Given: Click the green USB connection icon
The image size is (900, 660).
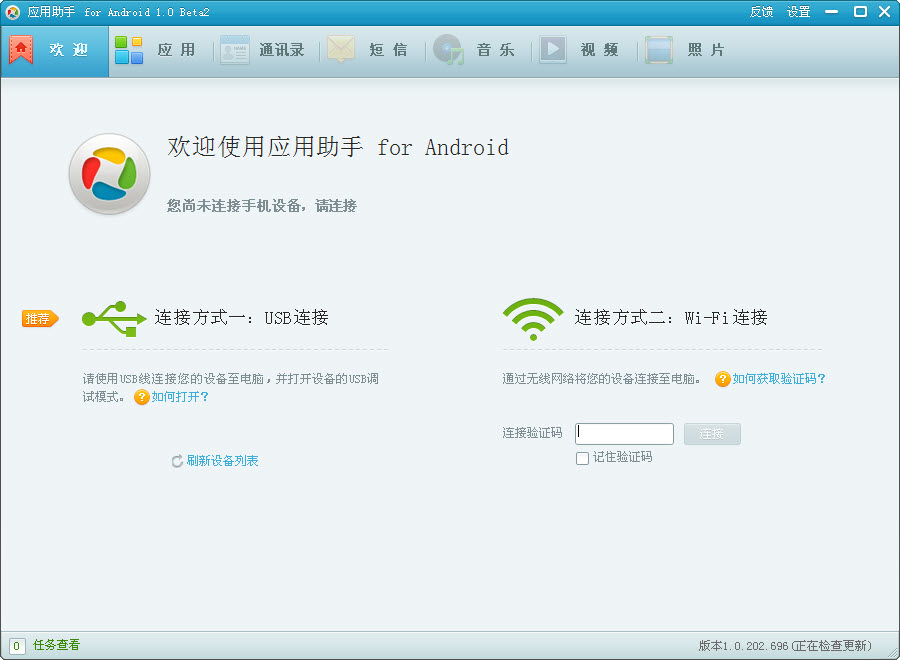Looking at the screenshot, I should pos(114,319).
